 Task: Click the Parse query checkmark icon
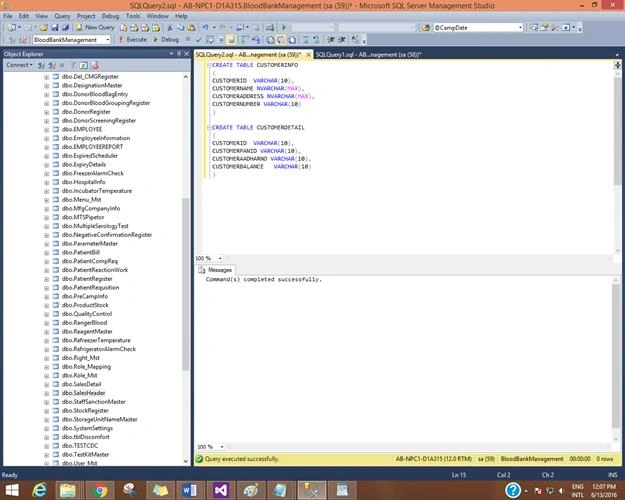[x=199, y=39]
